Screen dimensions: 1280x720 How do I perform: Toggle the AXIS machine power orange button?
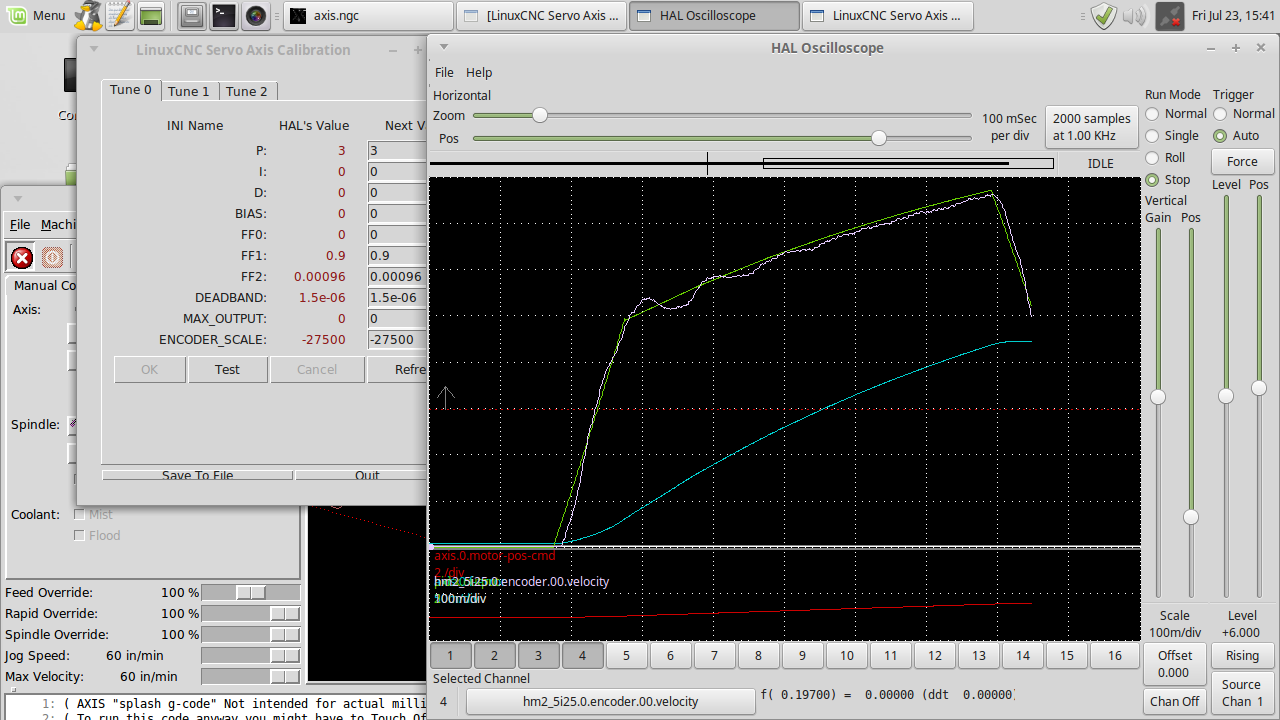click(52, 258)
